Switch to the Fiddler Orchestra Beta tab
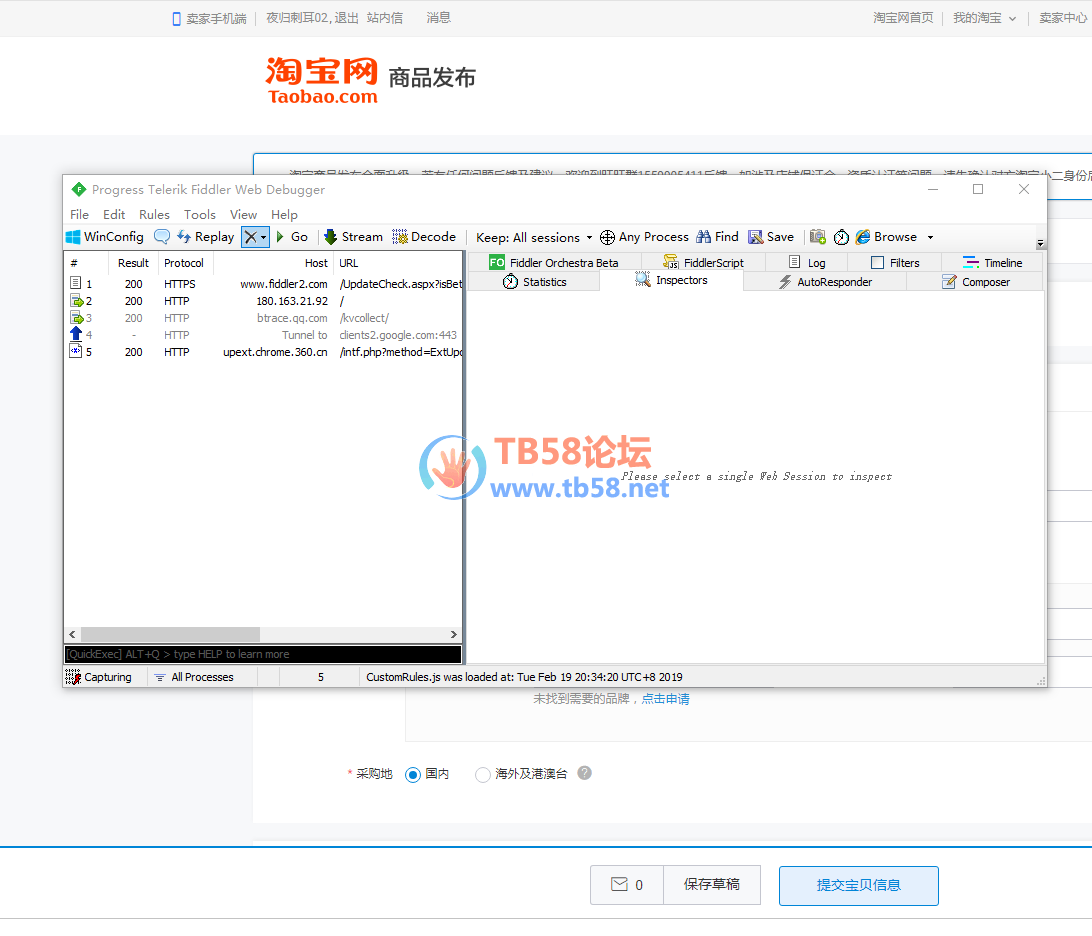1092x936 pixels. pyautogui.click(x=554, y=263)
